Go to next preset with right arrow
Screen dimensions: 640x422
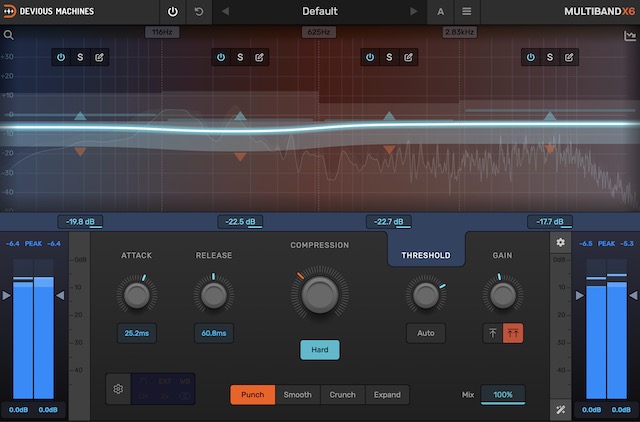[x=414, y=11]
